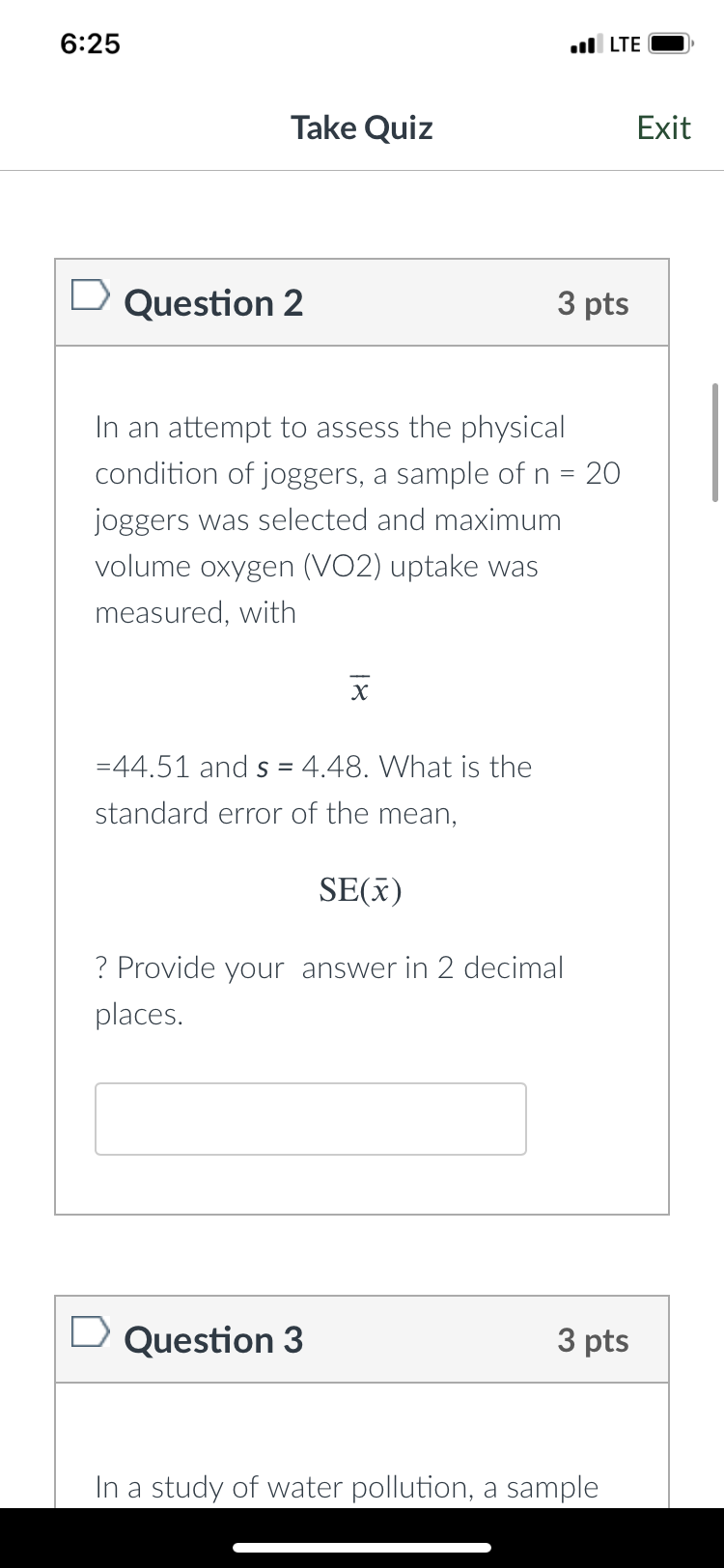Viewport: 724px width, 1568px height.
Task: Click the 3 pts label on Question 3
Action: click(593, 1340)
